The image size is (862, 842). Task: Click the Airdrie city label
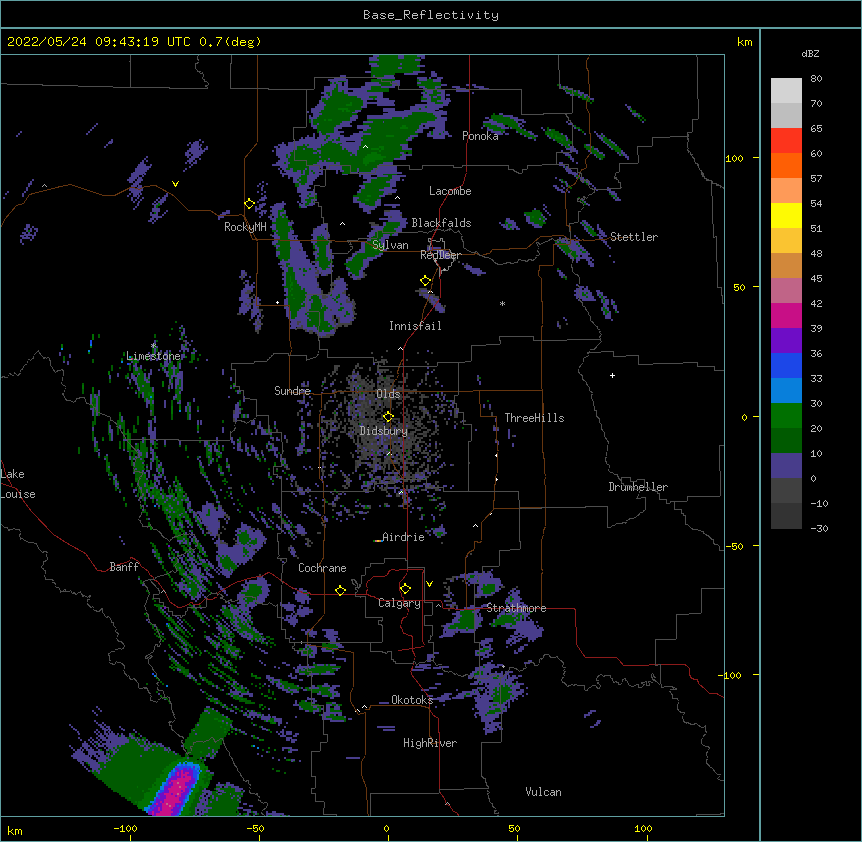click(x=404, y=537)
